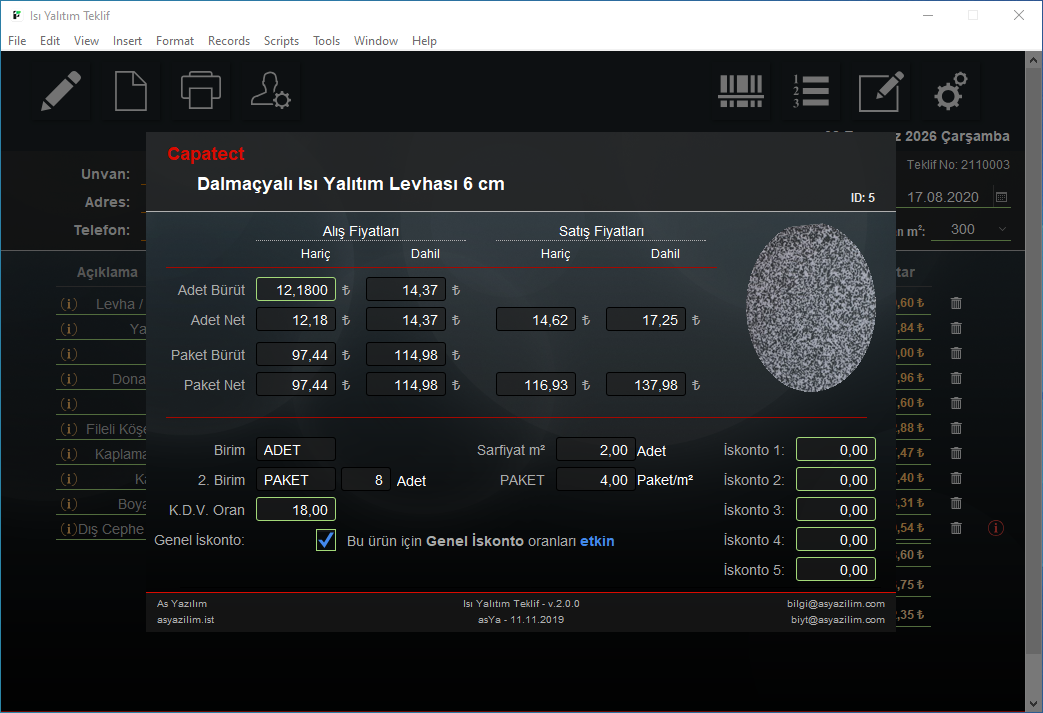Open the Help menu
This screenshot has width=1043, height=713.
(424, 41)
